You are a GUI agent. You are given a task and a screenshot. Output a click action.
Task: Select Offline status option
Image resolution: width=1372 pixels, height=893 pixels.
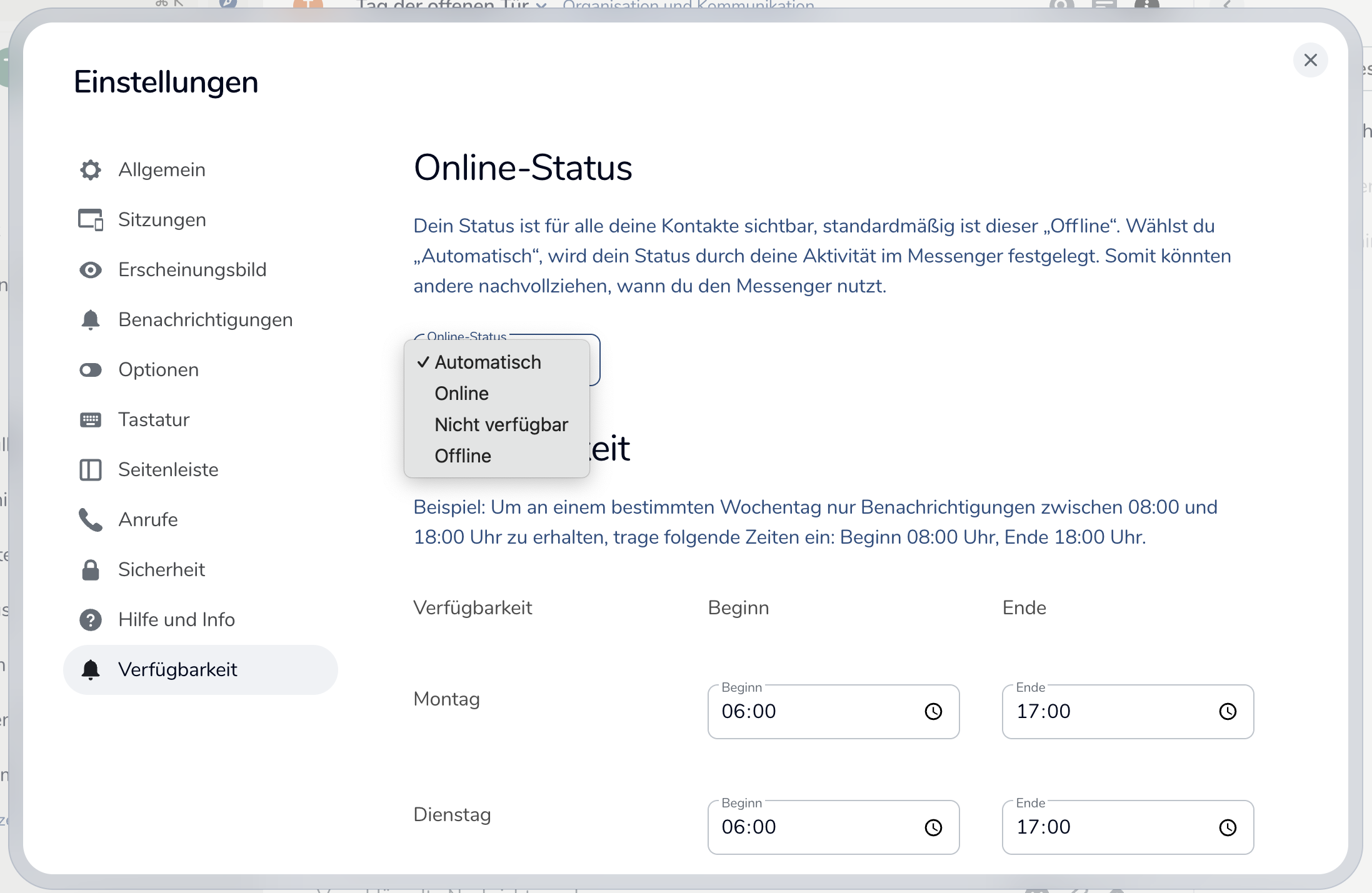point(463,456)
